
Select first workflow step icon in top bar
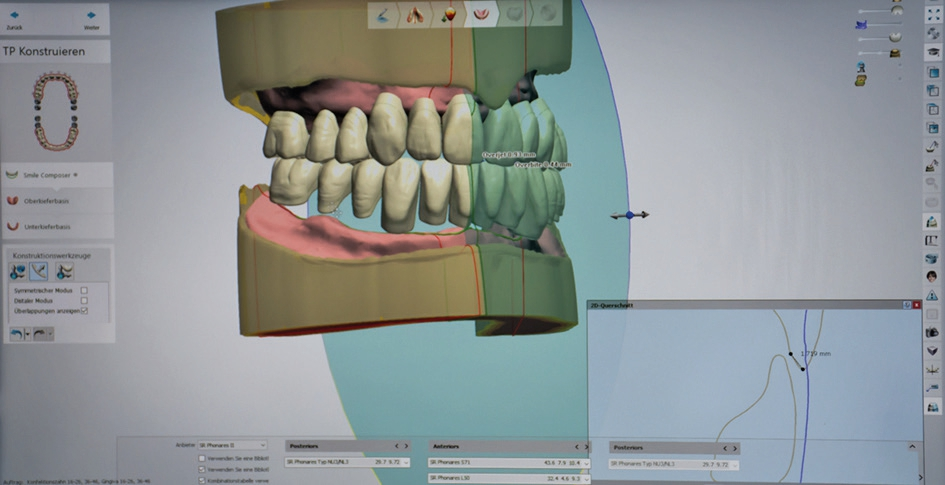tap(382, 14)
